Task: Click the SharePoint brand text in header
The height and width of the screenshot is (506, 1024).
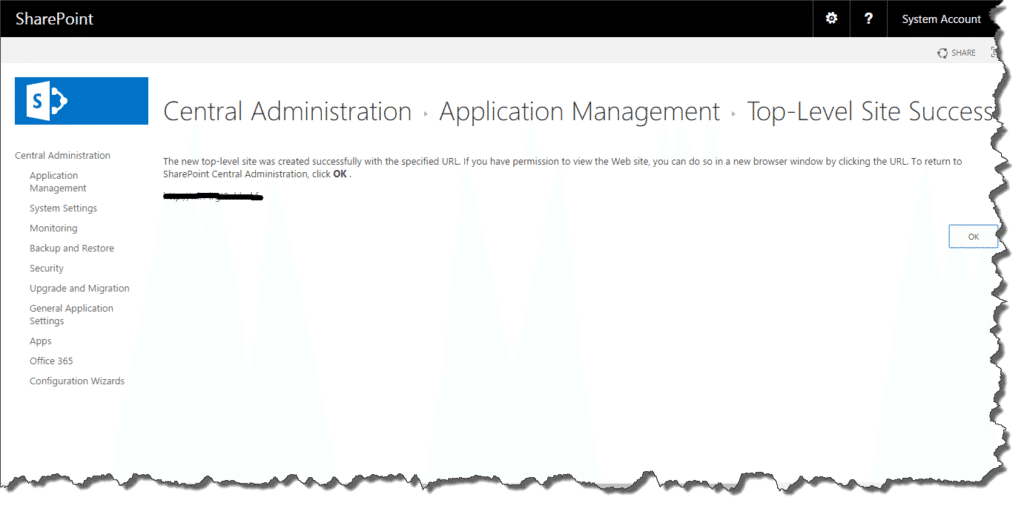Action: click(54, 19)
